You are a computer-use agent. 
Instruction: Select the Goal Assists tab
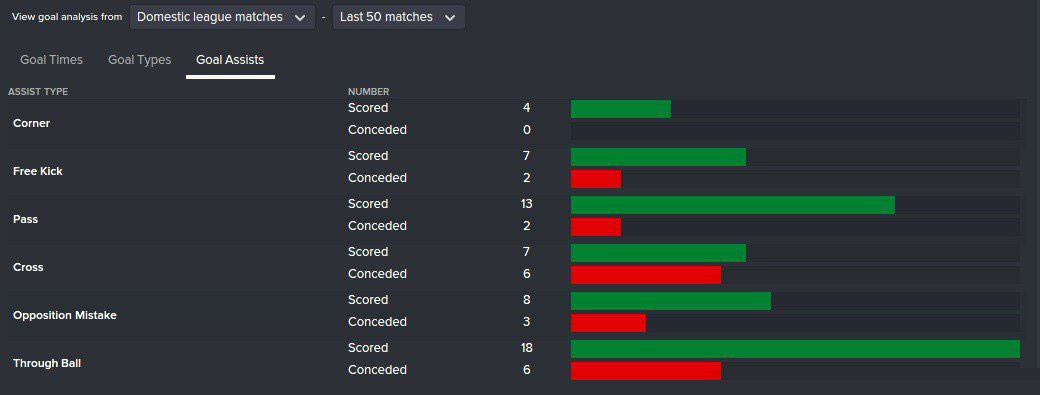[230, 60]
